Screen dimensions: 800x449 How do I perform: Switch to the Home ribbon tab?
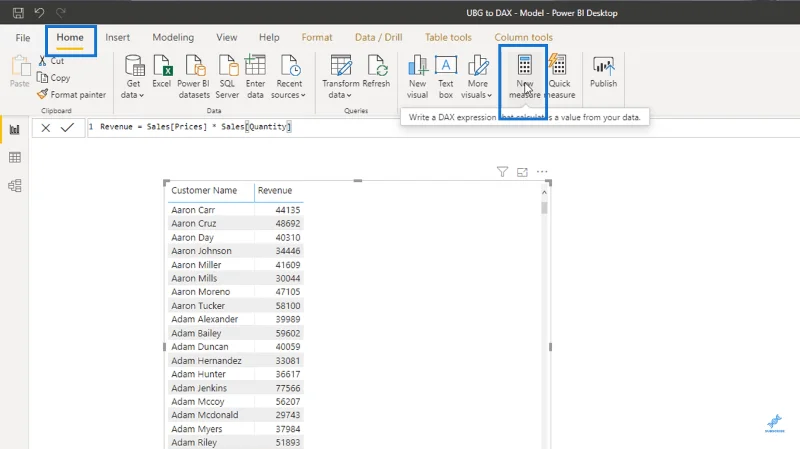click(x=70, y=37)
